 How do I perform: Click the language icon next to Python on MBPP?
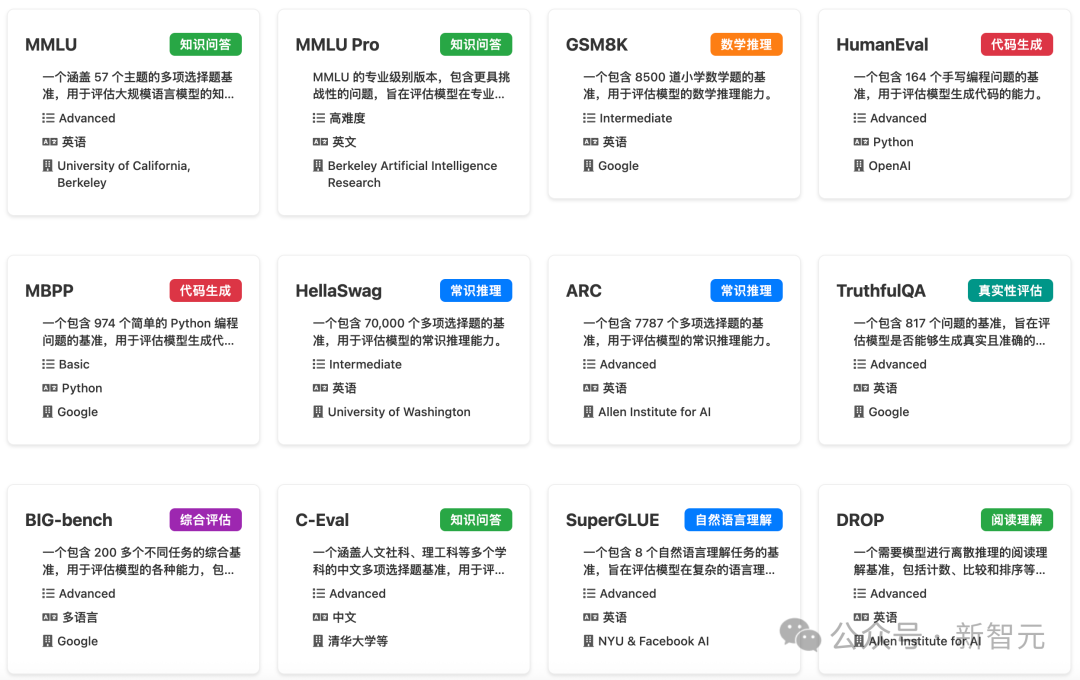[50, 388]
